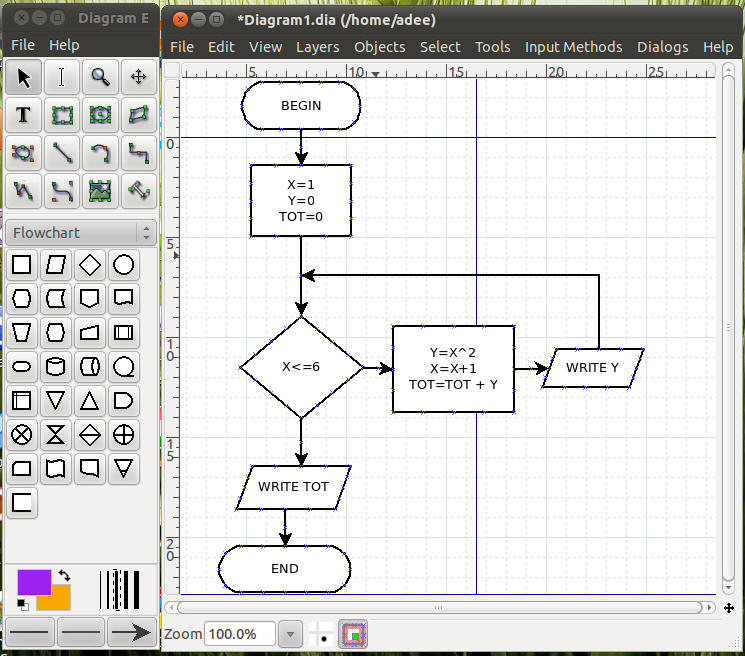Screen dimensions: 745x656
Task: Select the Text (T) tool
Action: 23,115
